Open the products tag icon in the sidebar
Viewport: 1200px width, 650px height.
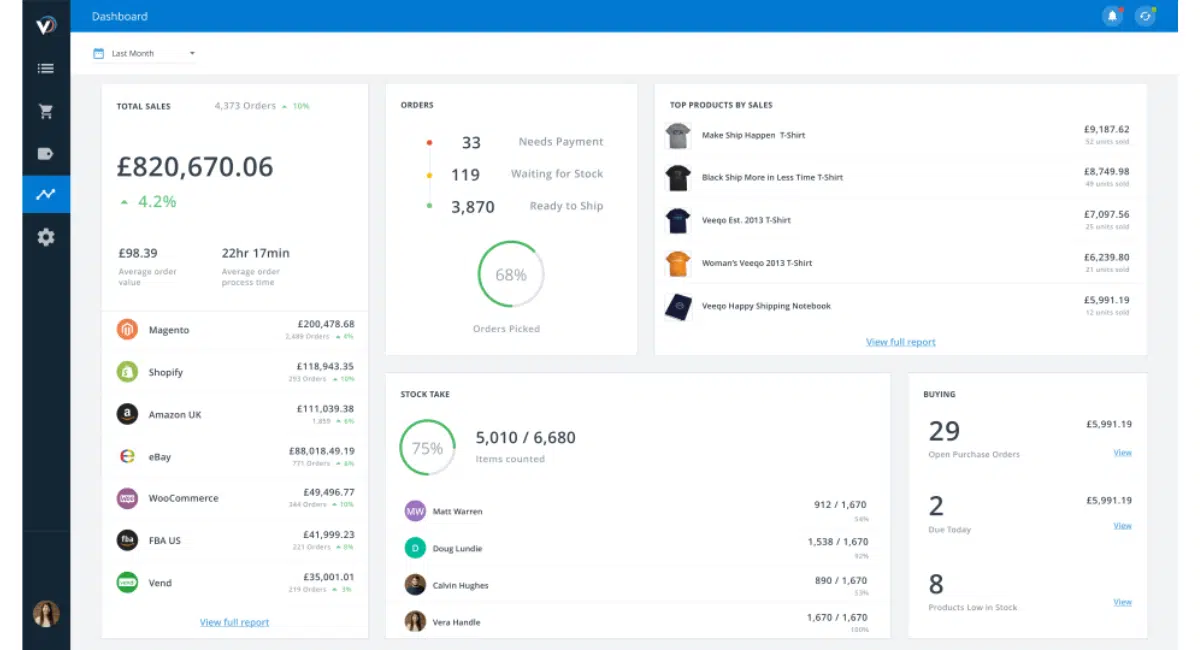click(x=45, y=154)
